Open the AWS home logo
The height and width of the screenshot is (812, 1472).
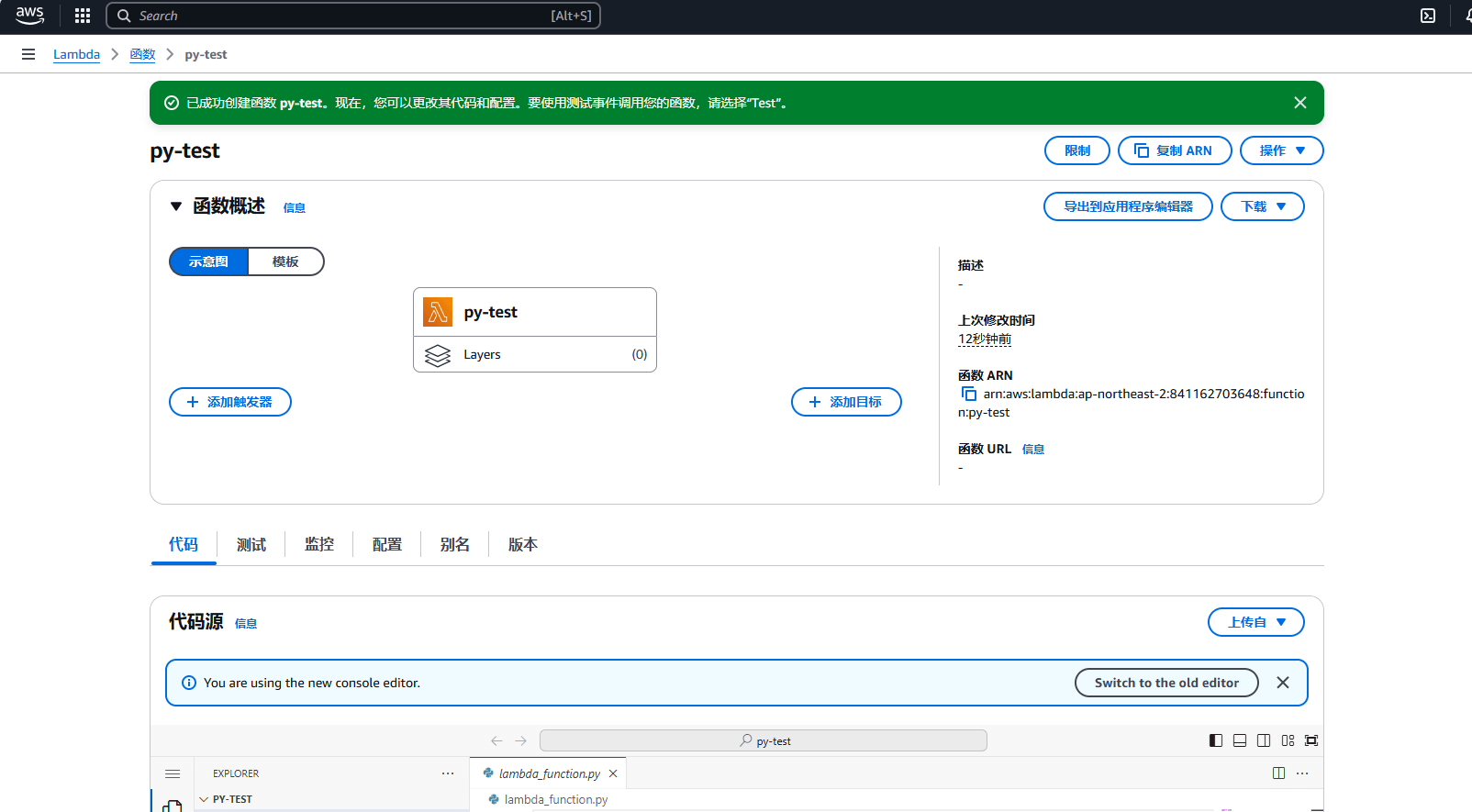[29, 16]
